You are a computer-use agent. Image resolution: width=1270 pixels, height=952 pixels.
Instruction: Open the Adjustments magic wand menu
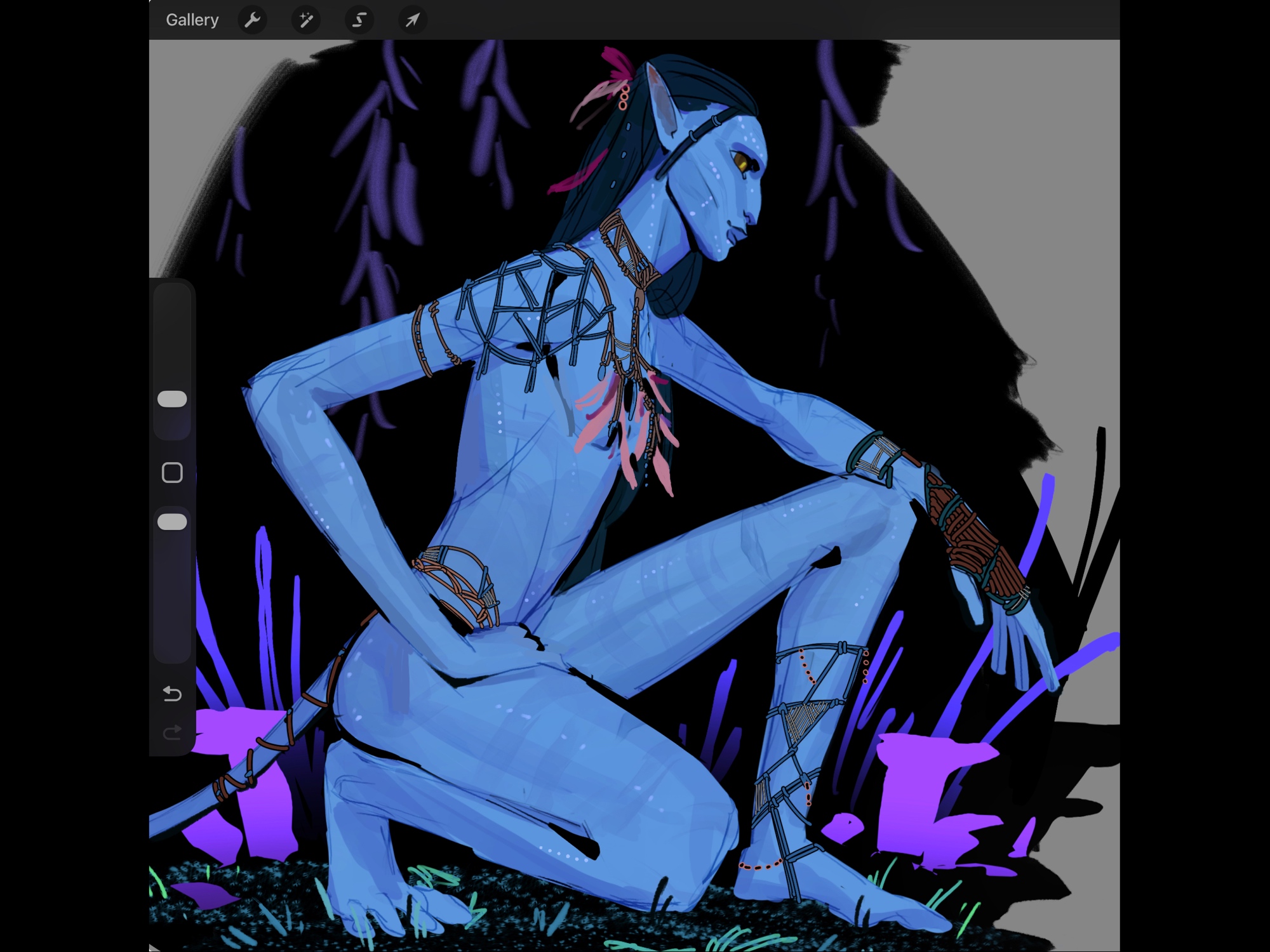click(305, 20)
